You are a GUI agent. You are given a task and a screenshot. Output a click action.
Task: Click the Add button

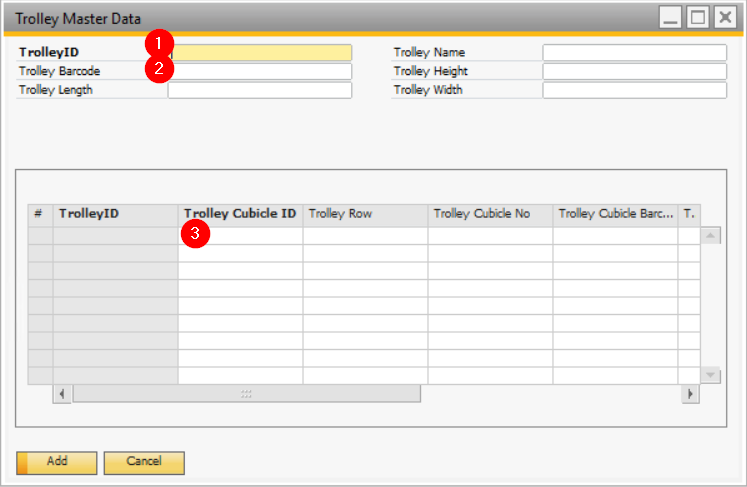tap(57, 462)
